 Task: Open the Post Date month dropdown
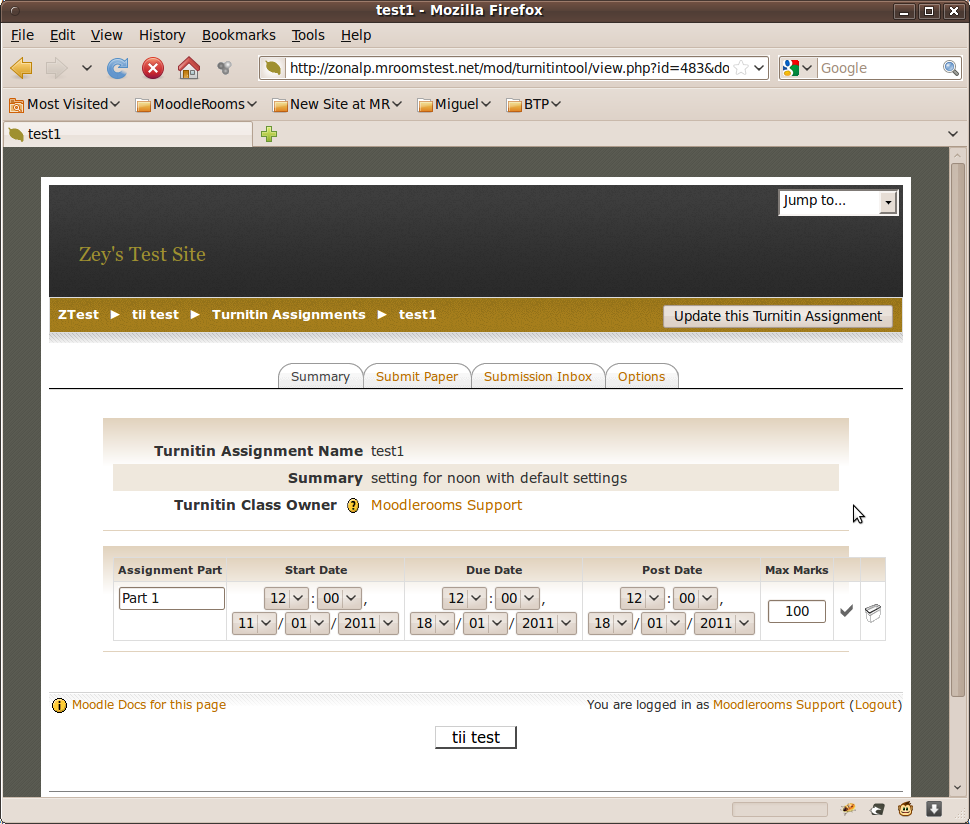[x=664, y=623]
